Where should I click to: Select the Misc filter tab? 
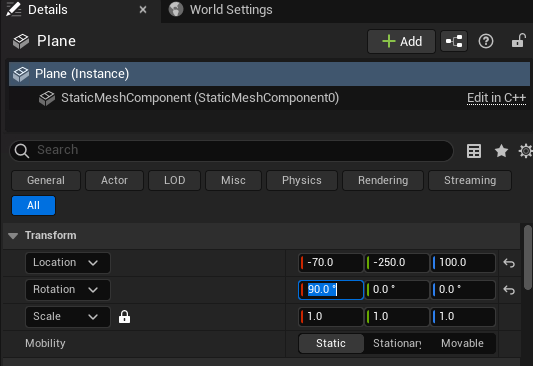click(233, 180)
